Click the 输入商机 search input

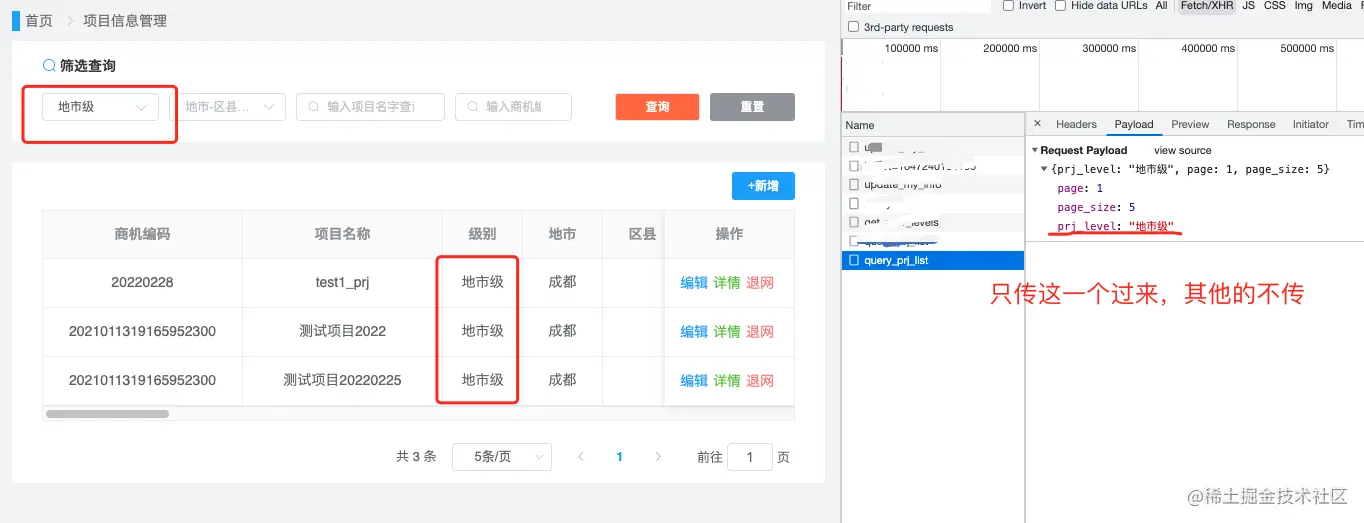pyautogui.click(x=513, y=107)
